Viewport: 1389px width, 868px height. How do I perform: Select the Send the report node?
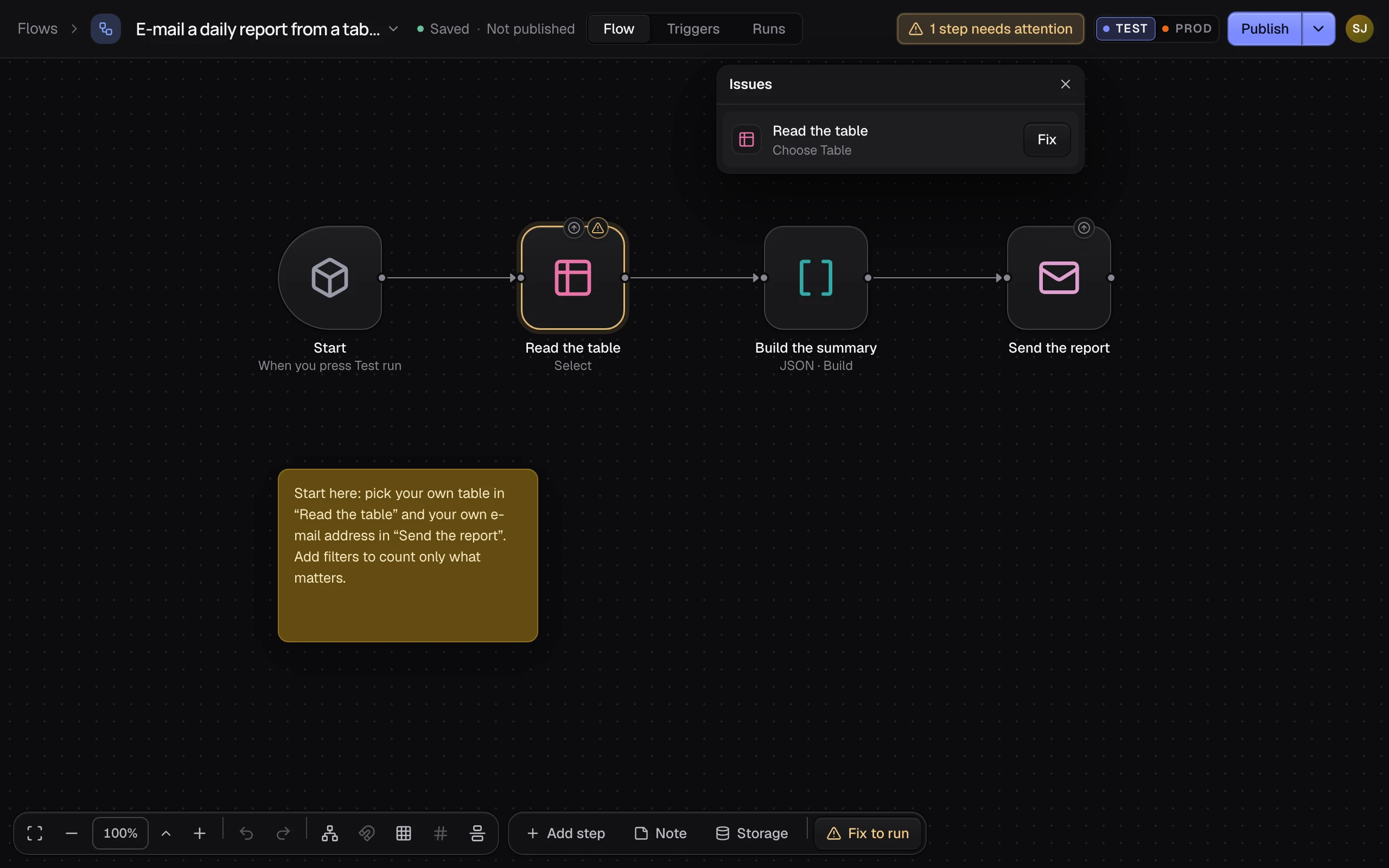[1059, 278]
